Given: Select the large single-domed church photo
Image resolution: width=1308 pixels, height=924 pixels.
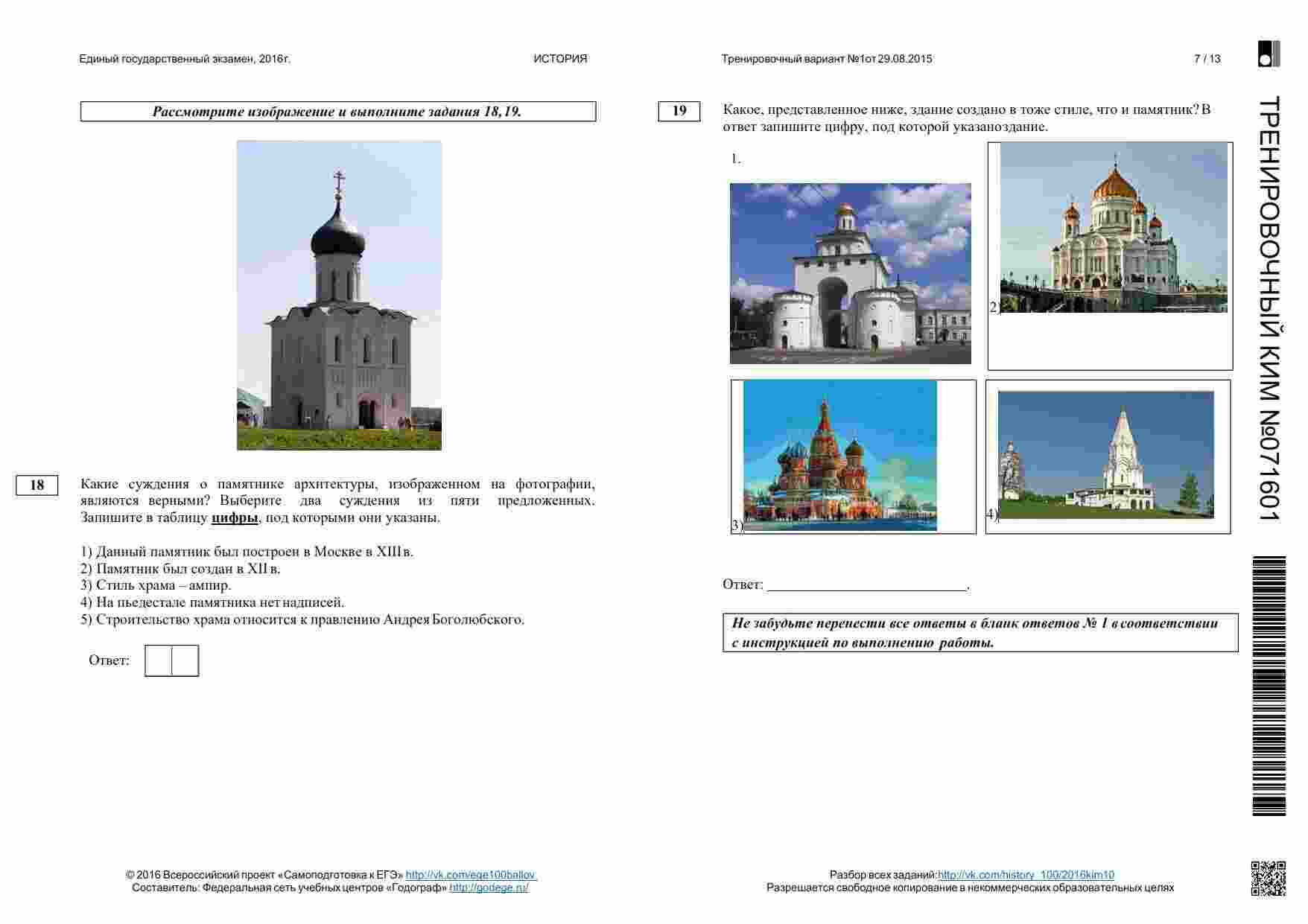Looking at the screenshot, I should pyautogui.click(x=339, y=295).
